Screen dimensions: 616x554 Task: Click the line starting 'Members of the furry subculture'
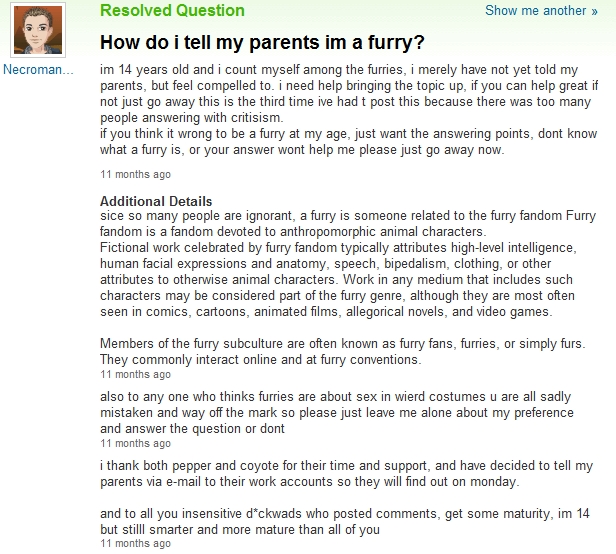pos(343,343)
